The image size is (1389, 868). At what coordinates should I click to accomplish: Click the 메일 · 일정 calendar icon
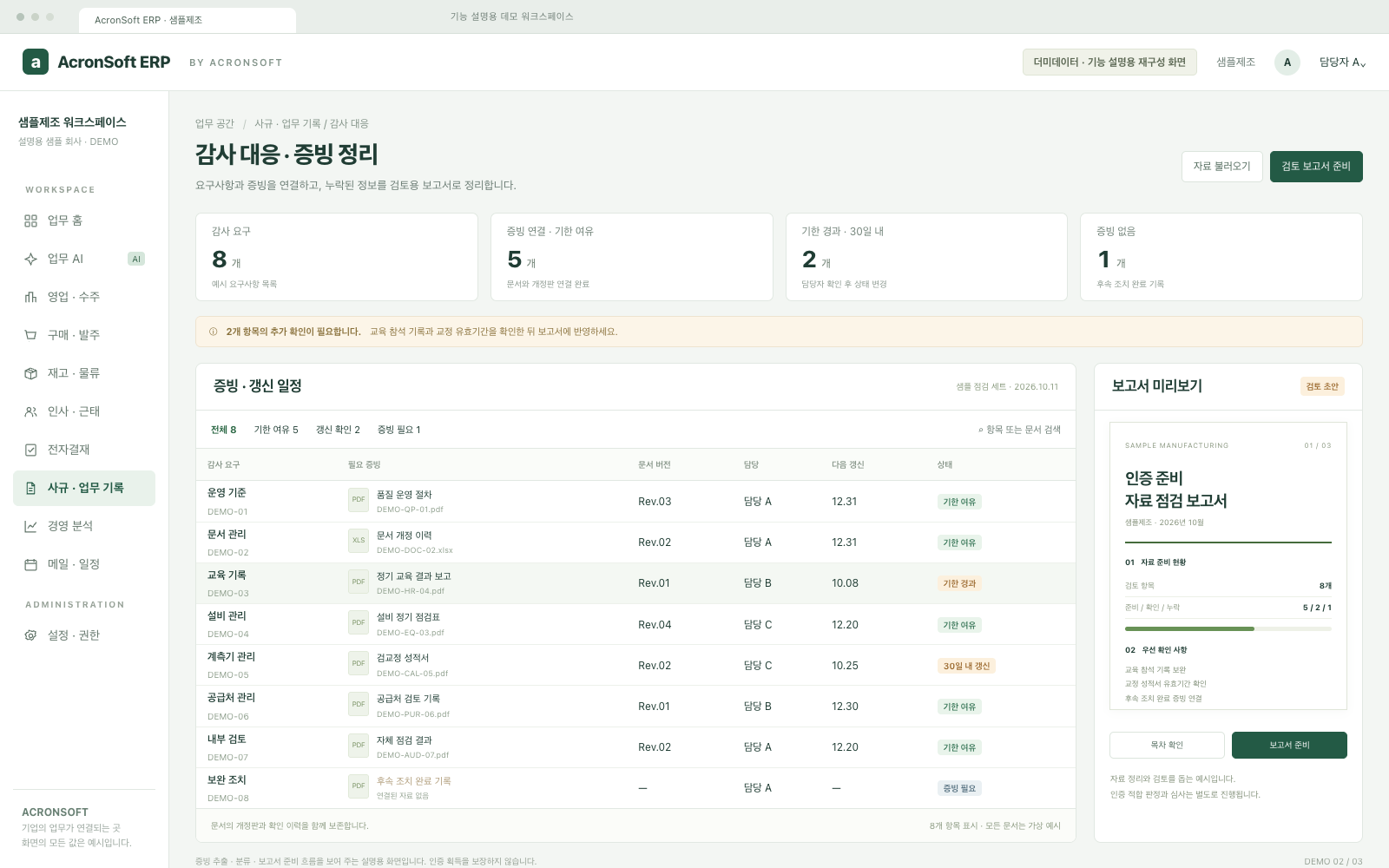[30, 564]
